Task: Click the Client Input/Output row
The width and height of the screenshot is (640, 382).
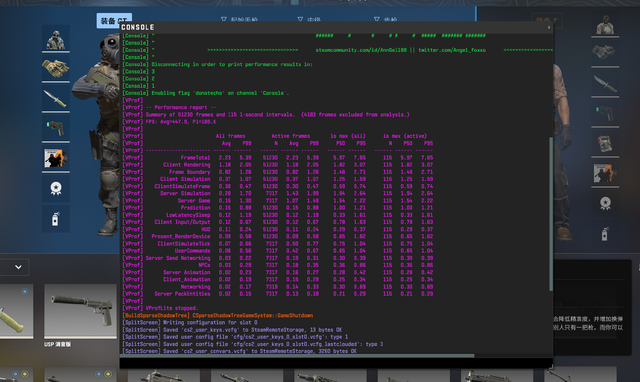Action: [278, 222]
